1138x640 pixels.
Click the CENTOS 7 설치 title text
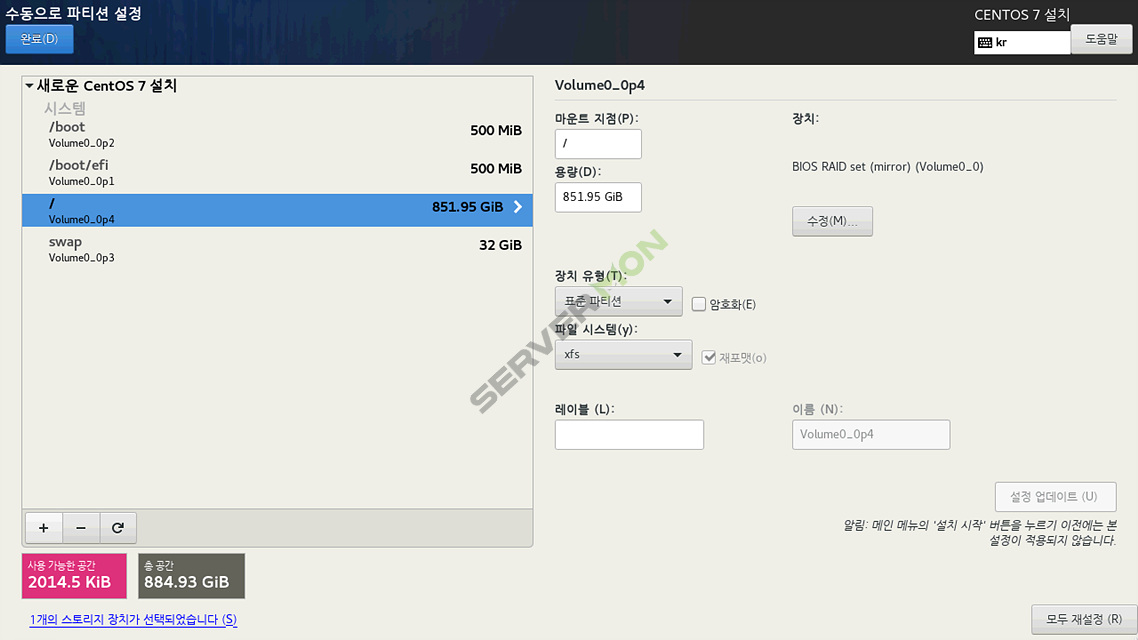1022,15
